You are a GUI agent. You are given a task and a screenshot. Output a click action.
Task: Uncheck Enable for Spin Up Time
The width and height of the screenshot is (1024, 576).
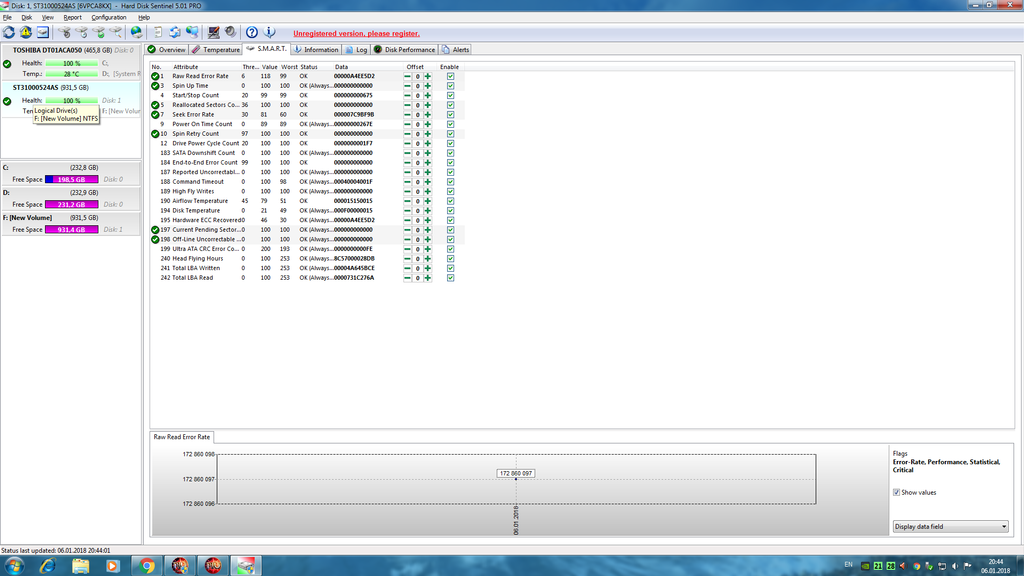(x=451, y=86)
